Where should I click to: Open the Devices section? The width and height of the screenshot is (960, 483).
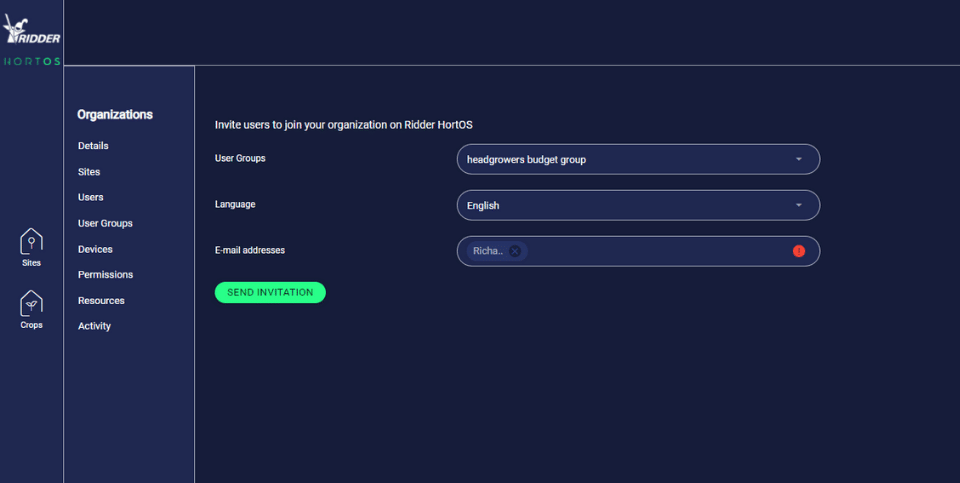[95, 249]
